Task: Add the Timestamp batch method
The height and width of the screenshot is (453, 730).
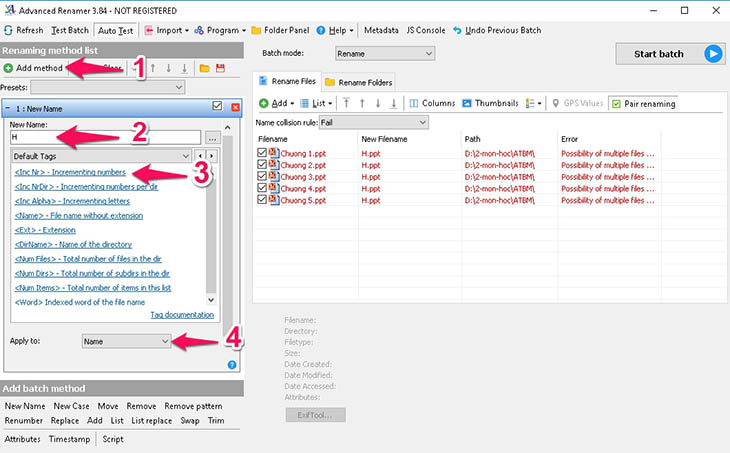Action: [x=69, y=439]
